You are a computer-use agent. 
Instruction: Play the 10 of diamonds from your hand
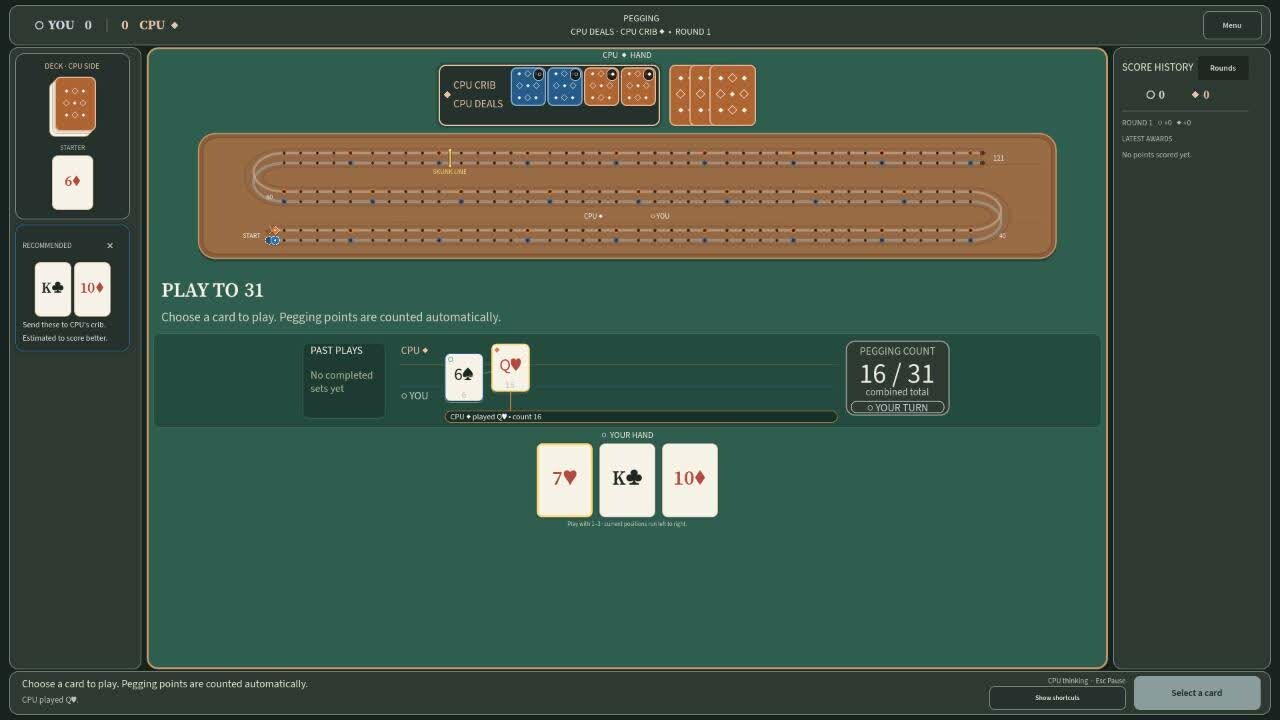click(x=690, y=480)
